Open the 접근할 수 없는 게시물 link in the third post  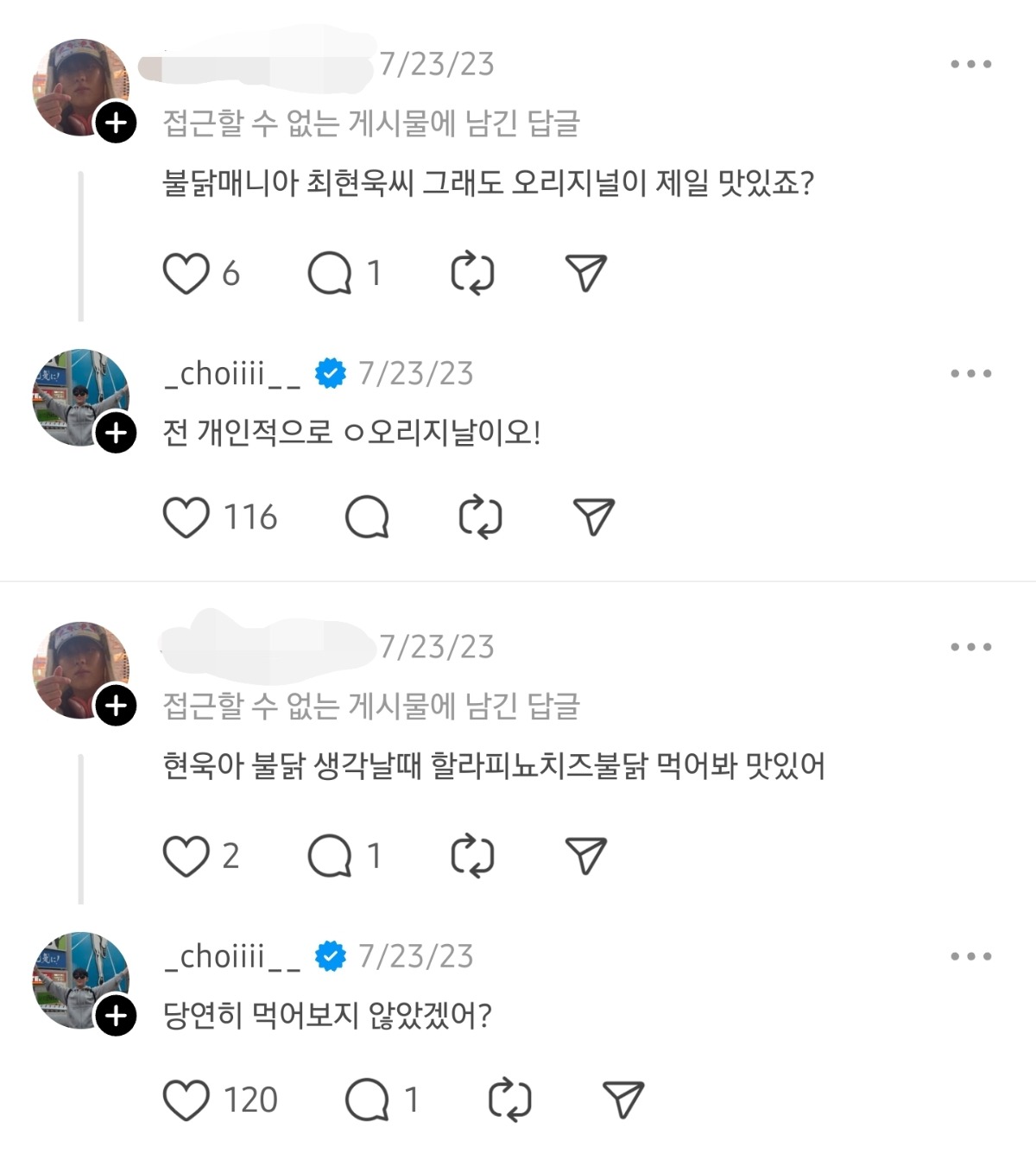[371, 707]
